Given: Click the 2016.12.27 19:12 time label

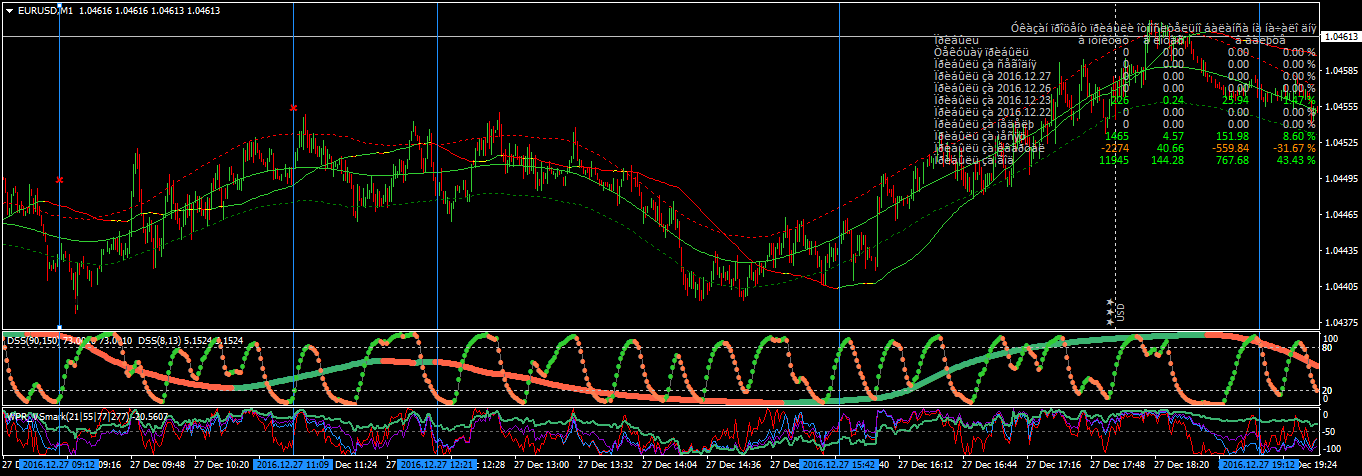Looking at the screenshot, I should point(1260,465).
